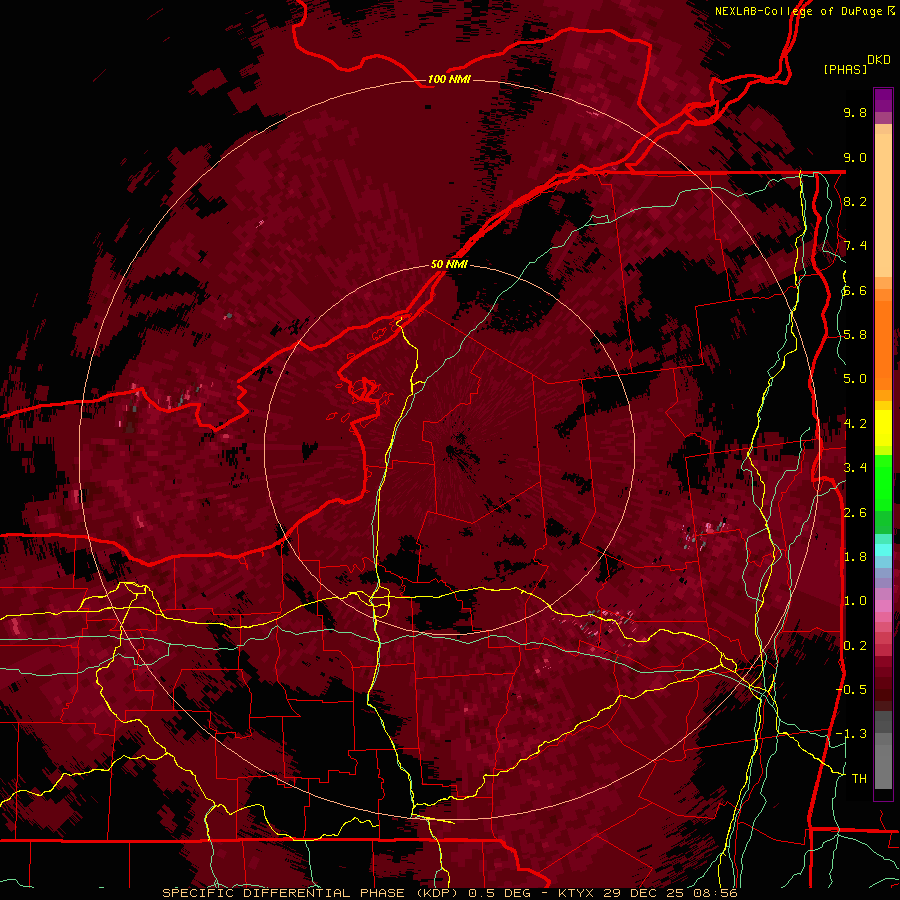Click the light peach color bar segment
900x900 pixels.
pos(883,205)
